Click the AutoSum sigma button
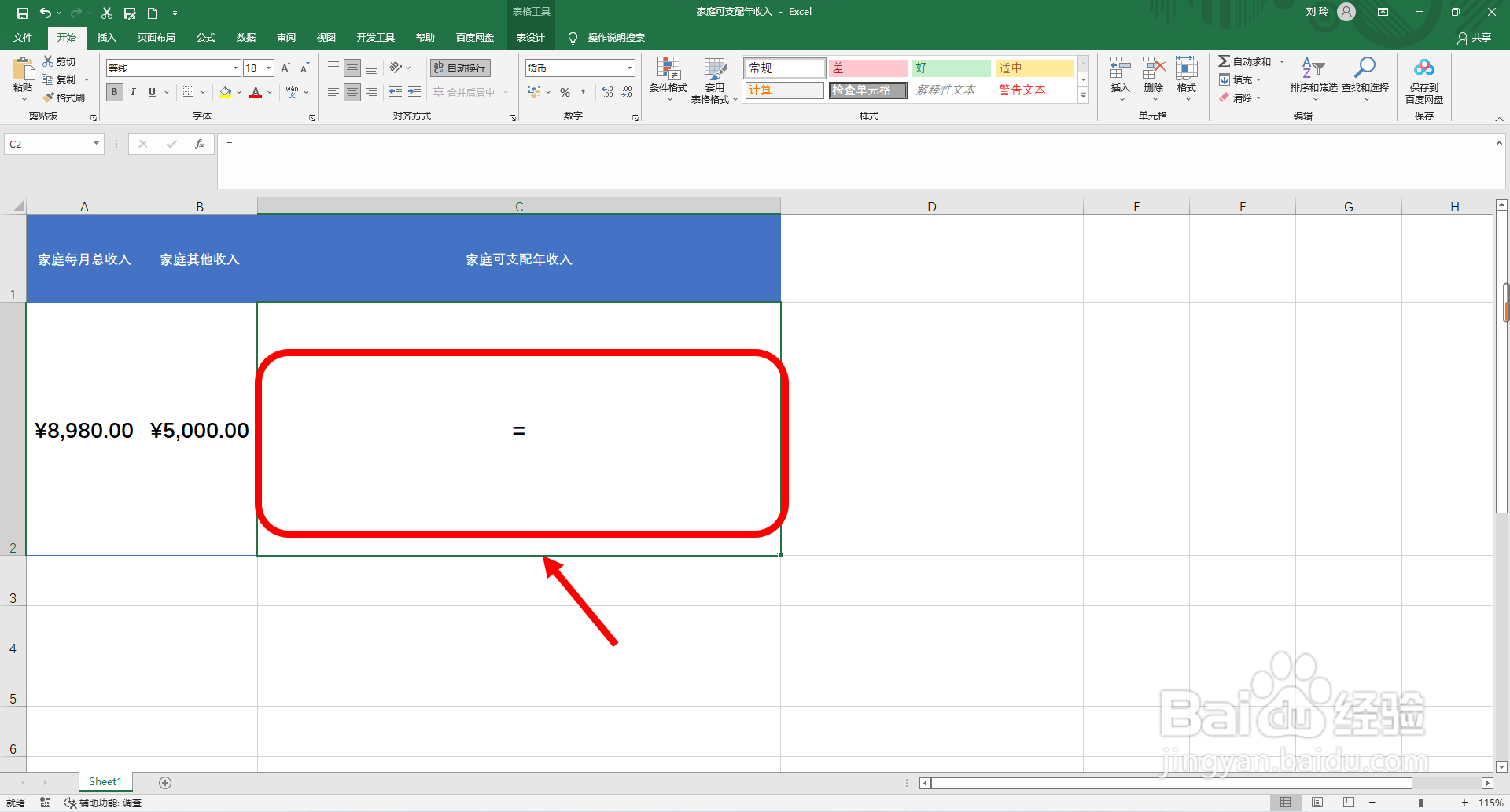The height and width of the screenshot is (812, 1510). (1244, 61)
